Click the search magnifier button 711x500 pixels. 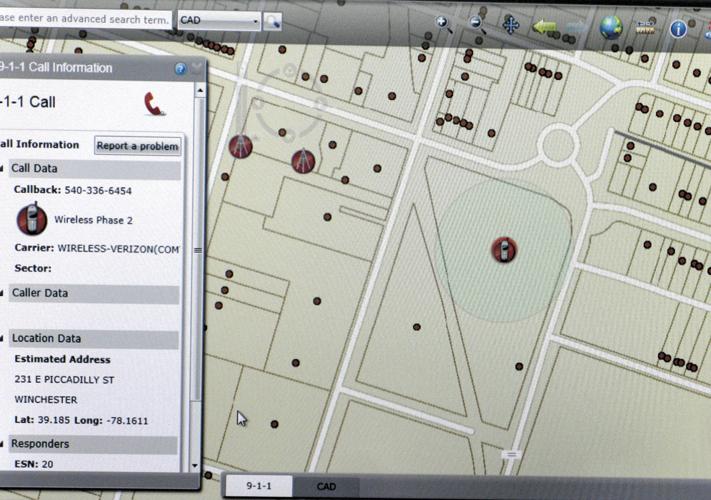pos(272,21)
